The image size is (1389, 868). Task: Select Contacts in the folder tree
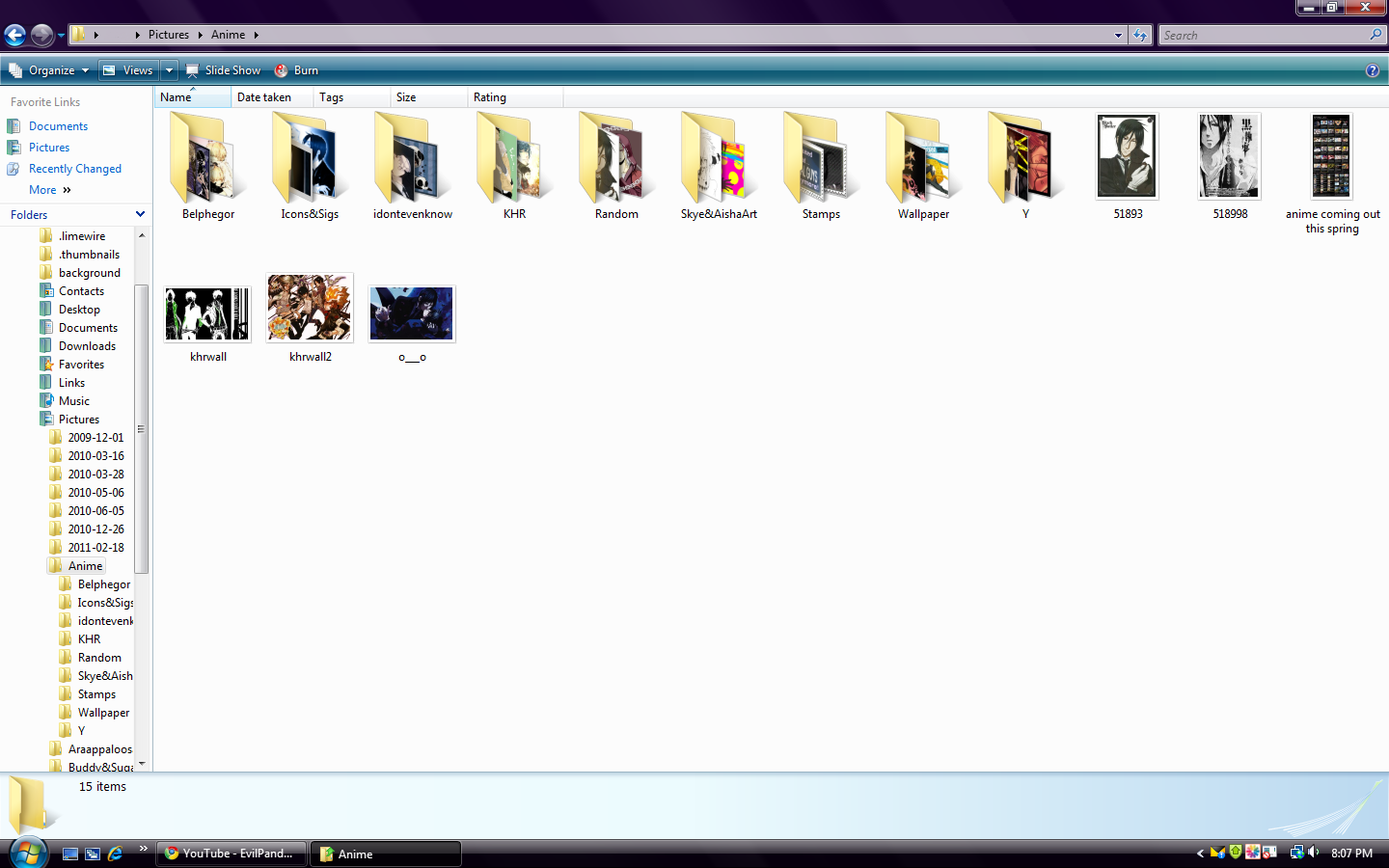tap(81, 291)
